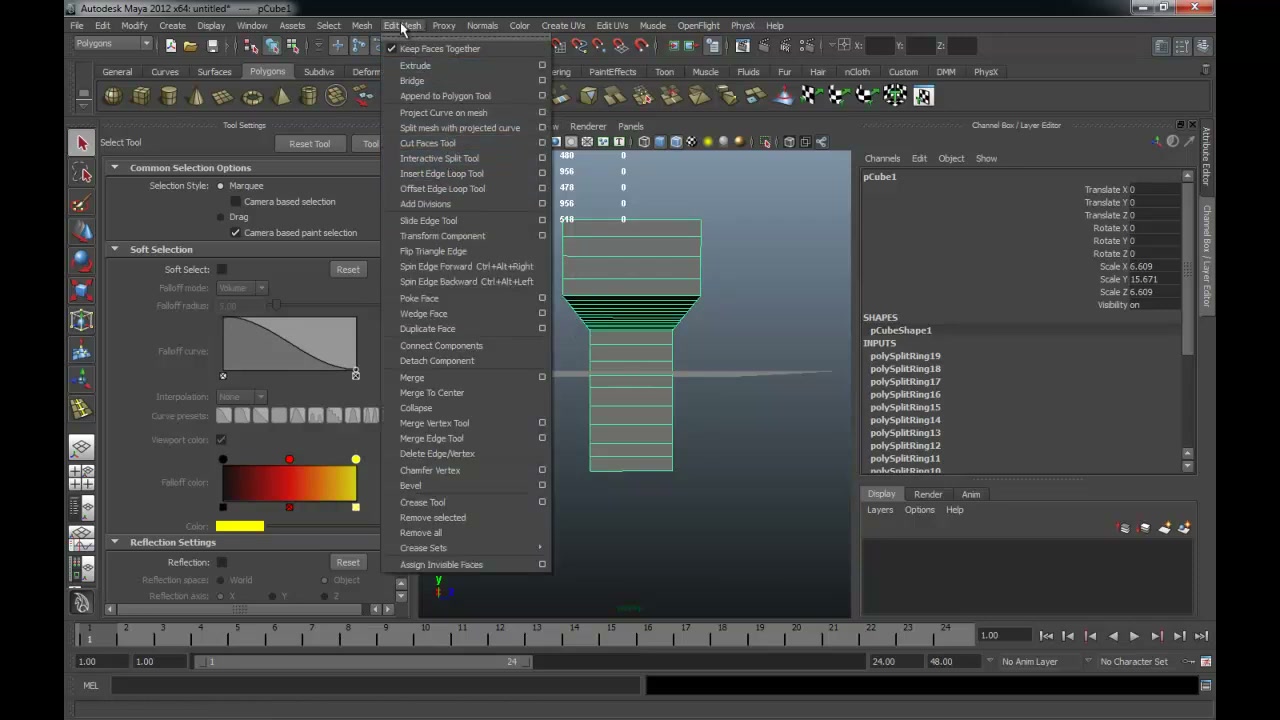Collapse Common Selection Options section
The width and height of the screenshot is (1280, 720).
click(x=114, y=168)
